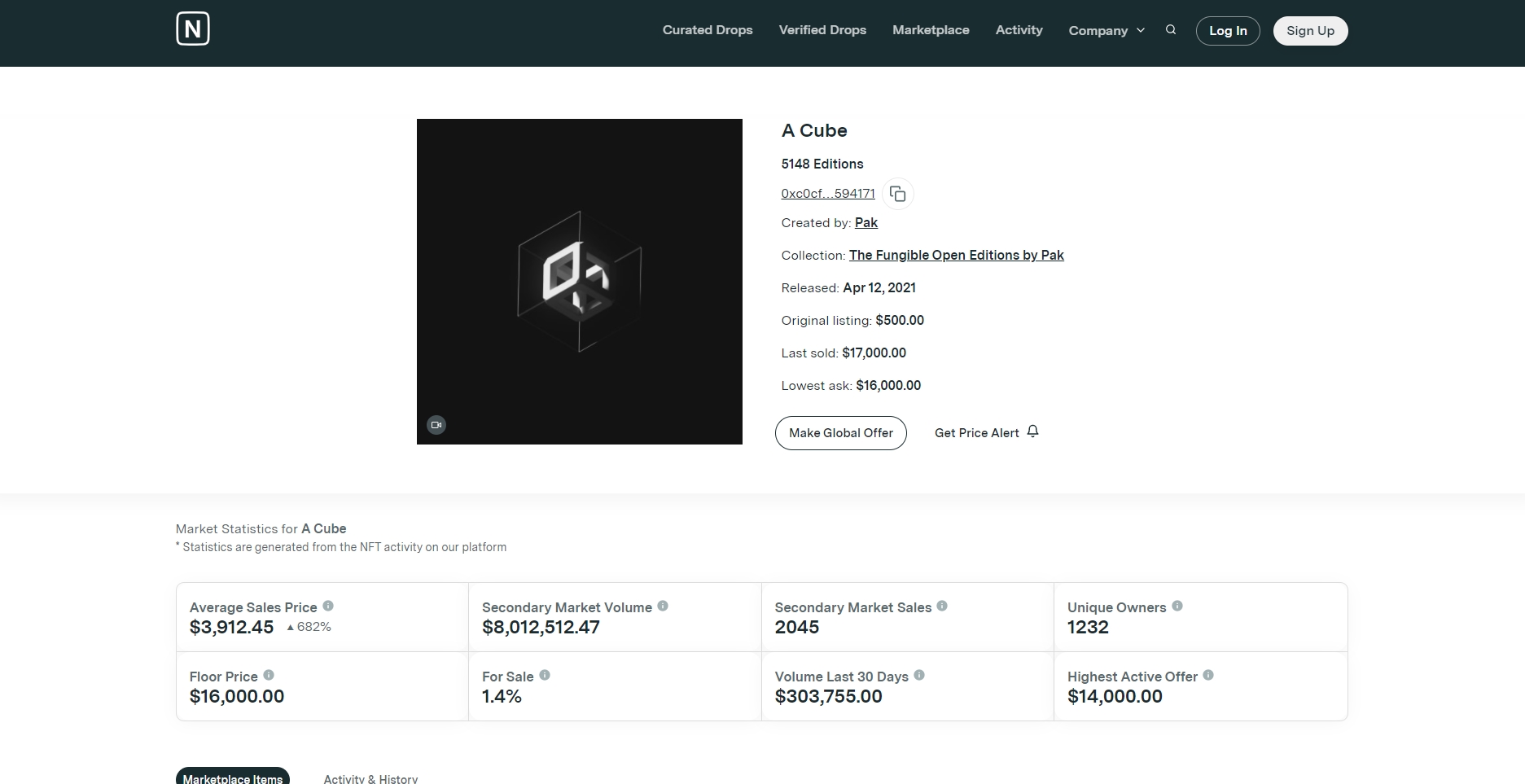Click the 1232 unique owners value
This screenshot has height=784, width=1525.
click(1088, 628)
